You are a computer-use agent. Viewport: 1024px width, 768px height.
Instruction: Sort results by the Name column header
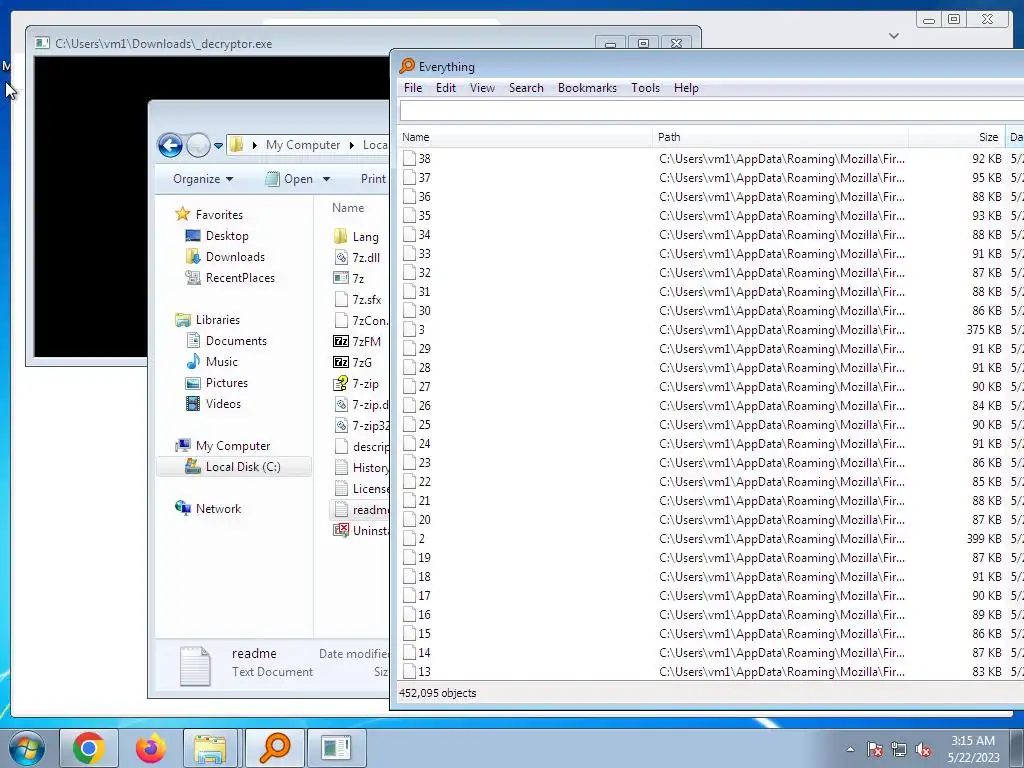[524, 137]
